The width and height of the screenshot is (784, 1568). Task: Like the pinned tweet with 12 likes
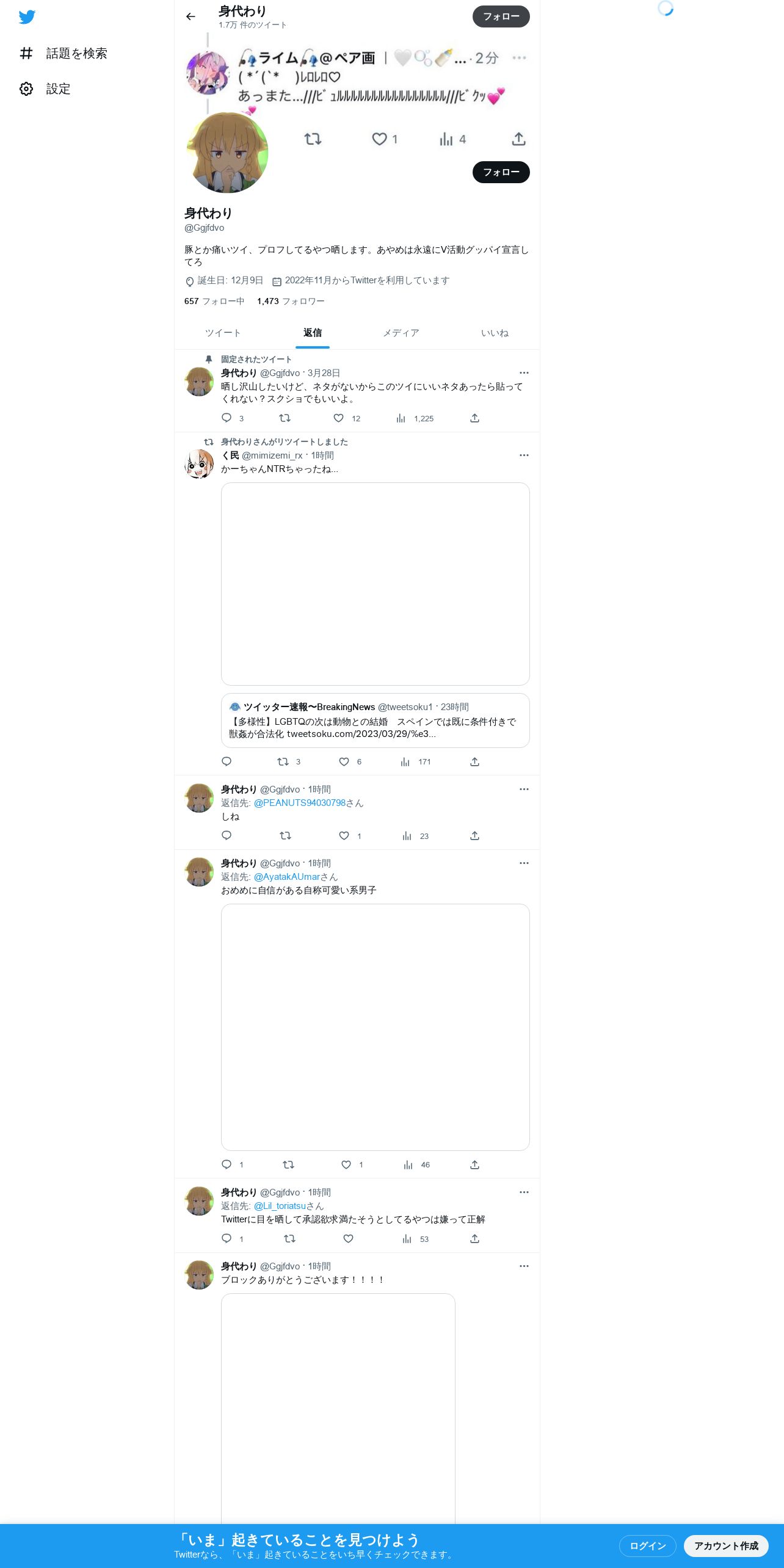[338, 418]
